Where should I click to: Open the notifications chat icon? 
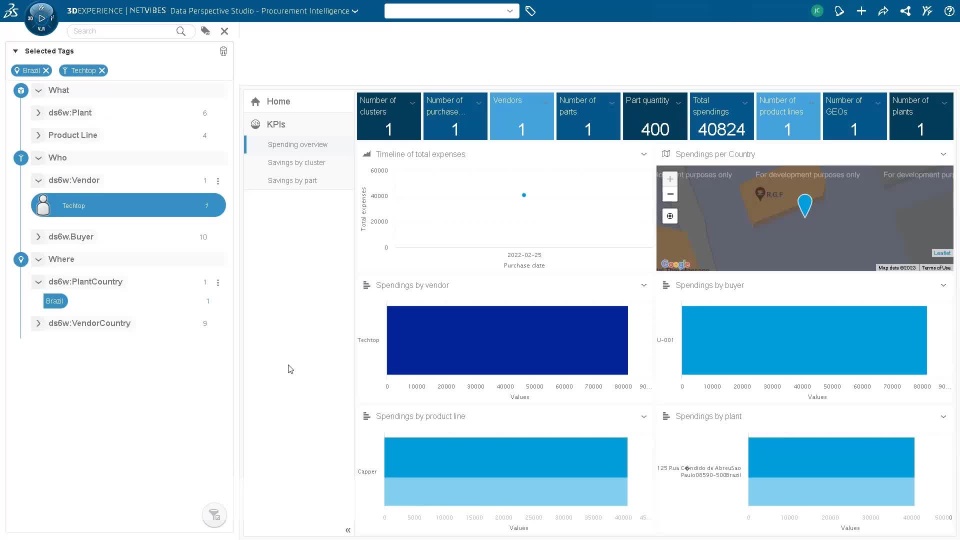pos(839,11)
